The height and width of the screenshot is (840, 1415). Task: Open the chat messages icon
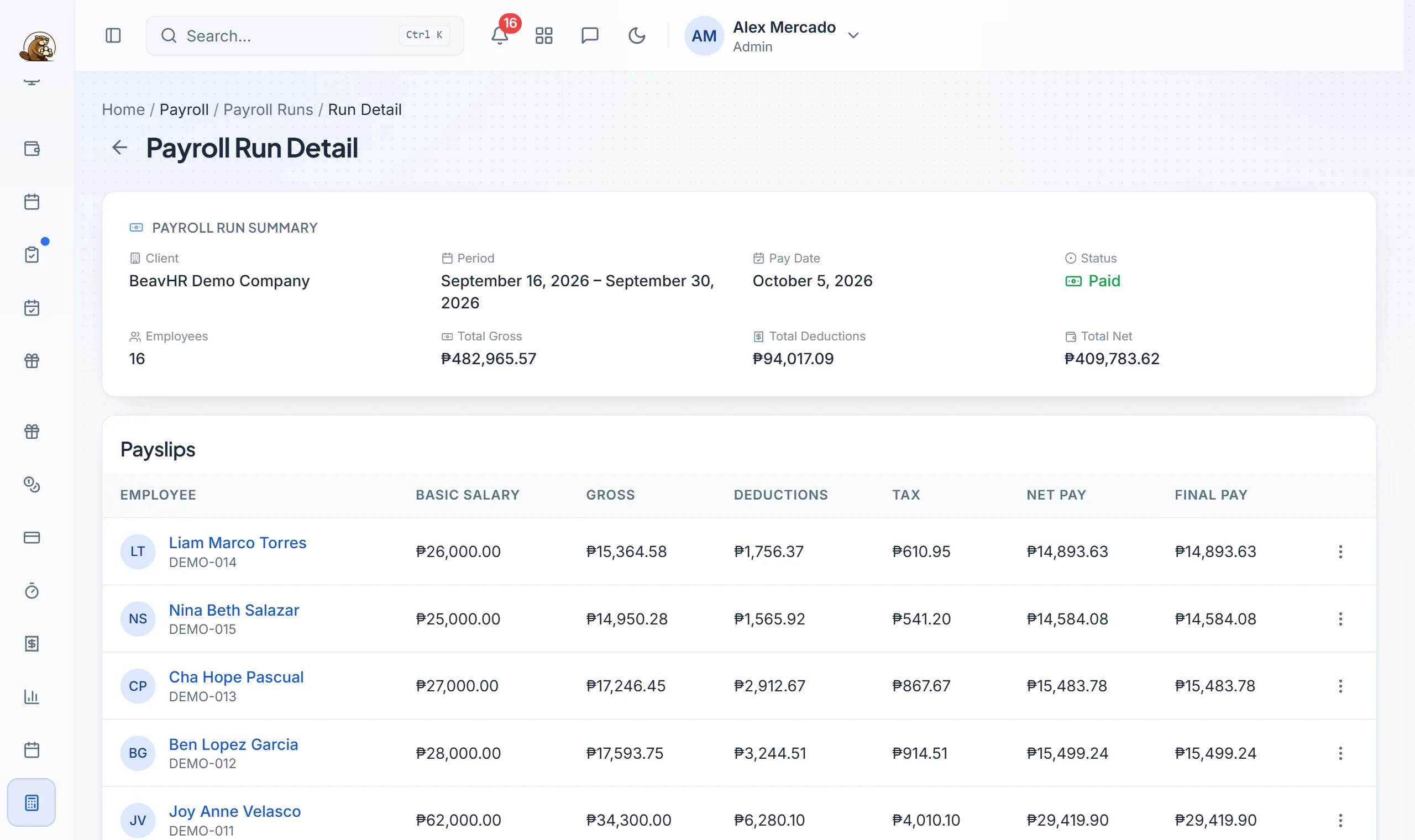pos(590,36)
